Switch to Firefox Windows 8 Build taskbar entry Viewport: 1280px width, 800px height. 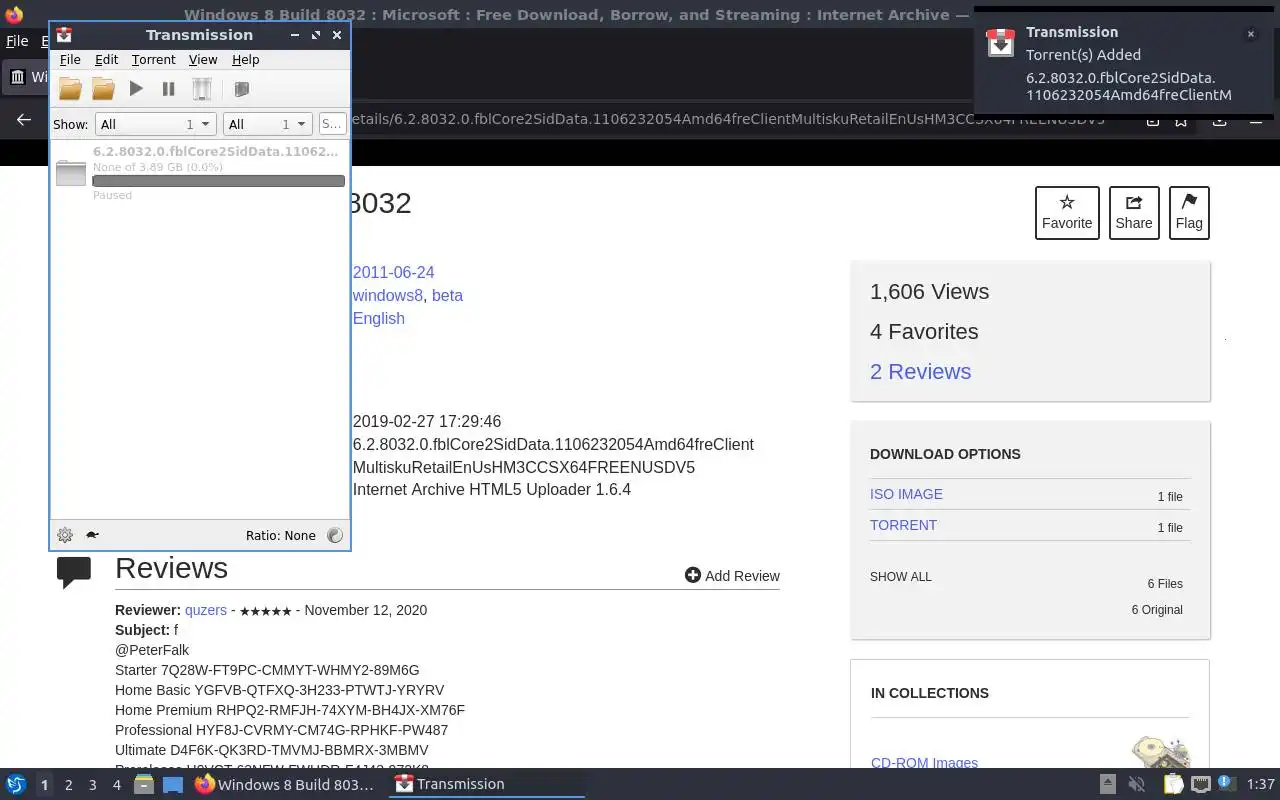[285, 784]
